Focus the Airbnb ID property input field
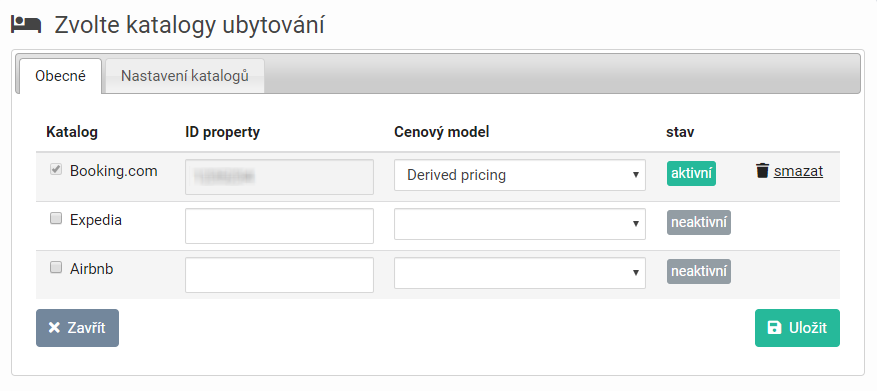This screenshot has height=391, width=877. tap(279, 275)
